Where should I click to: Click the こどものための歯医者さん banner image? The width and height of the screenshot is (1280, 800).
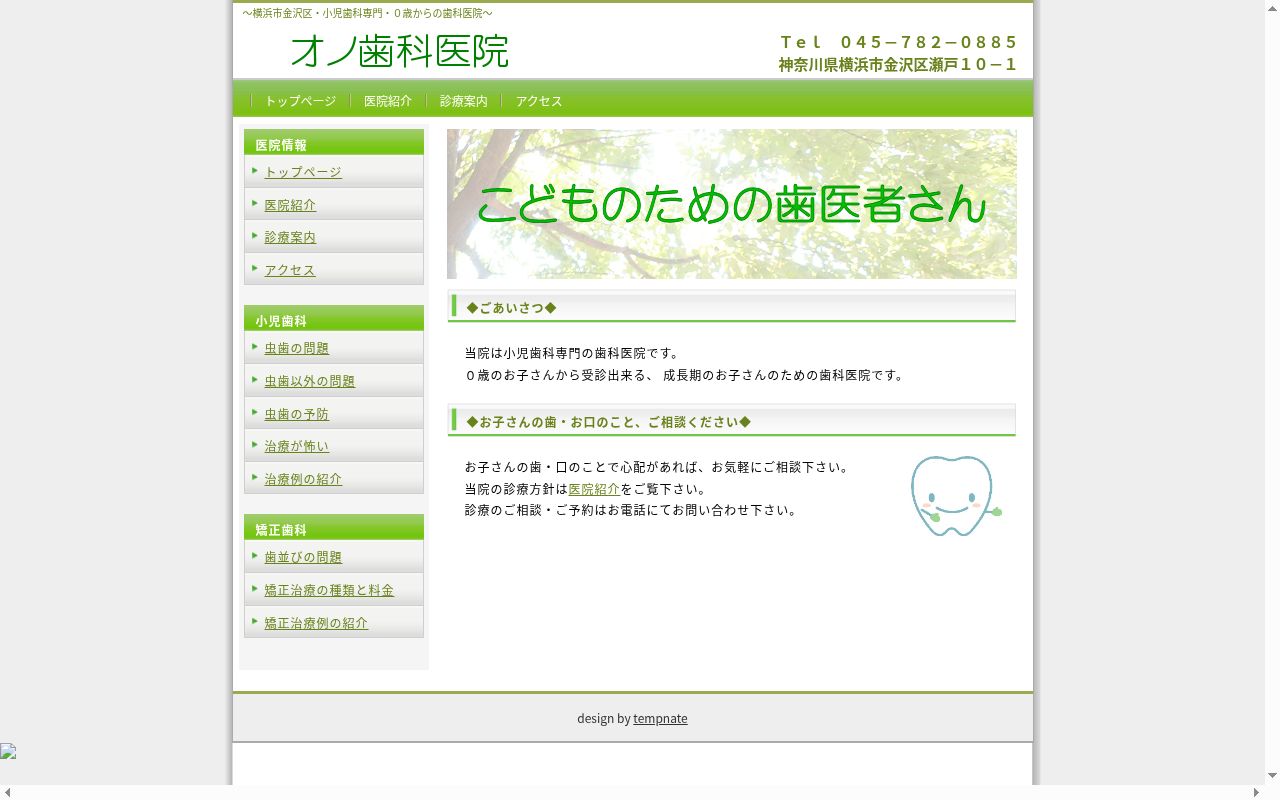click(x=732, y=204)
